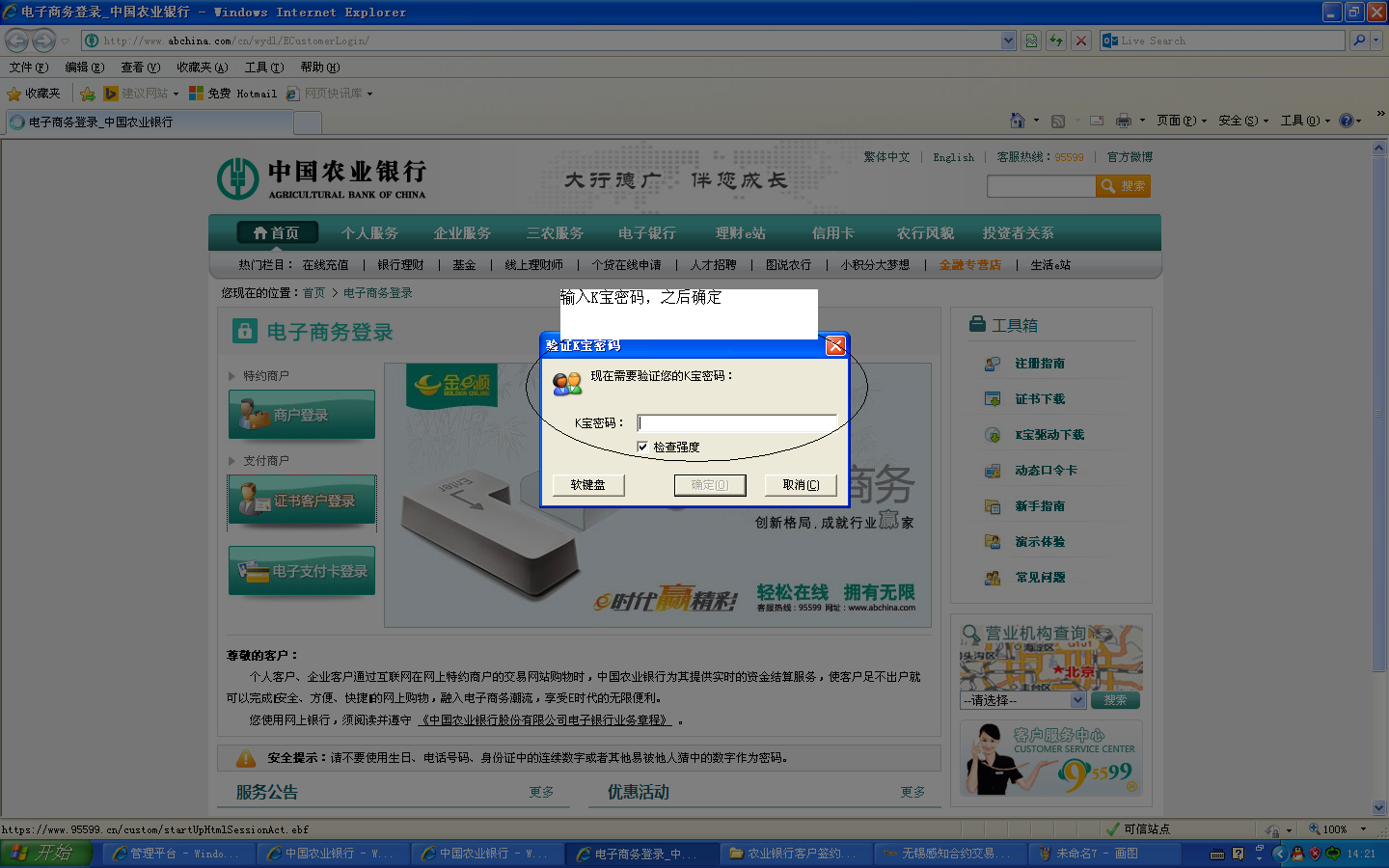
Task: Open the 编辑(E) menu
Action: click(x=84, y=68)
